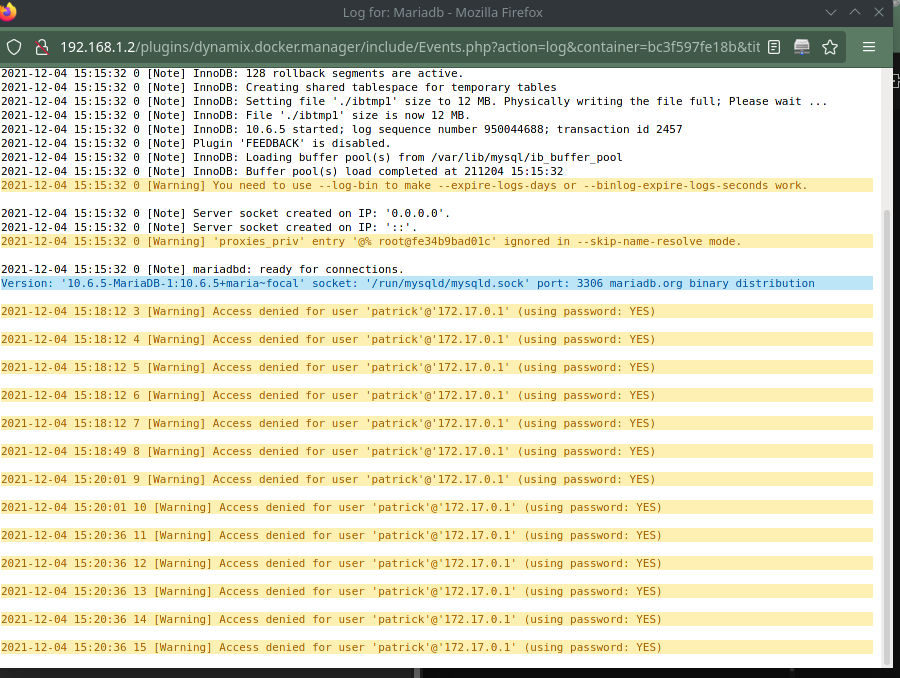Click Access denied warning with id 15
900x678 pixels.
click(436, 647)
